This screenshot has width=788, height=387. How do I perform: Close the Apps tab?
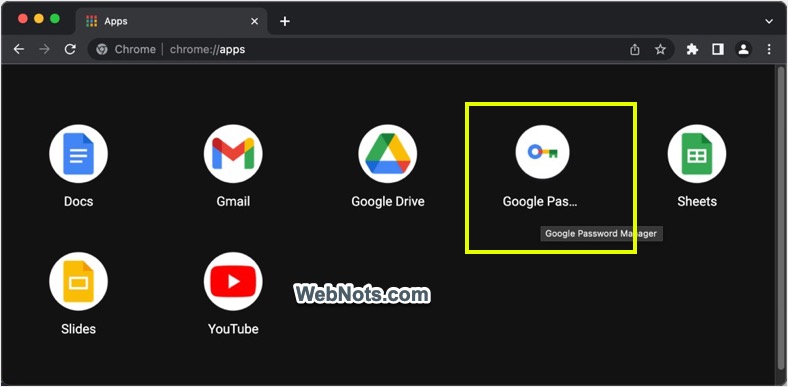(x=255, y=21)
